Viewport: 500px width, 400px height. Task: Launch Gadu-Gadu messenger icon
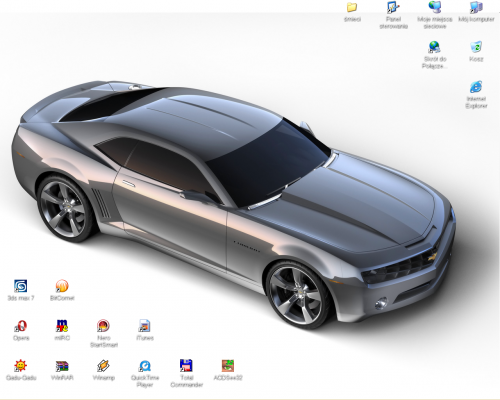tap(21, 366)
